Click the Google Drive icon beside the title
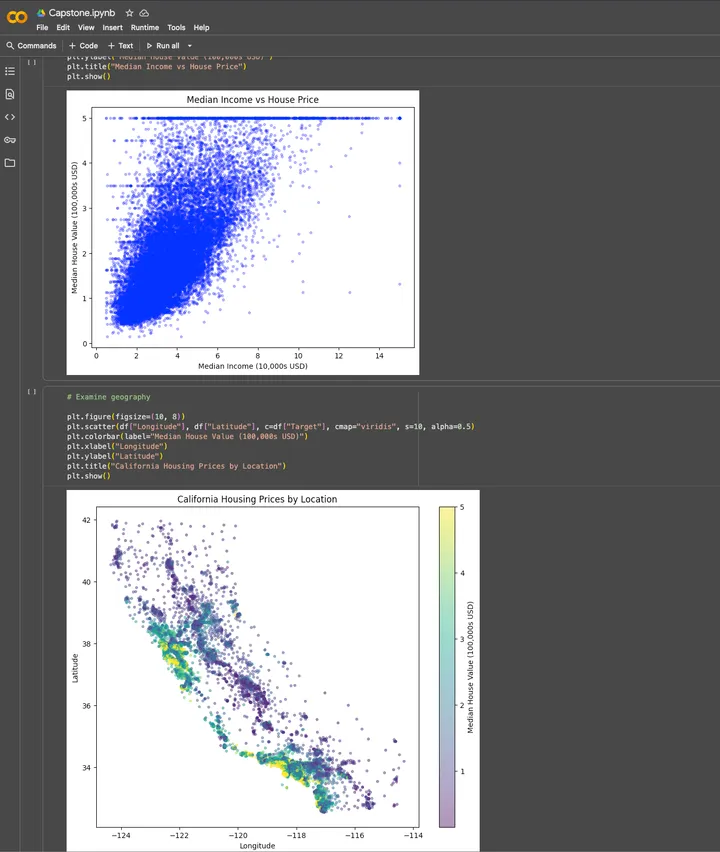Screen dimensions: 720x852 pyautogui.click(x=41, y=12)
